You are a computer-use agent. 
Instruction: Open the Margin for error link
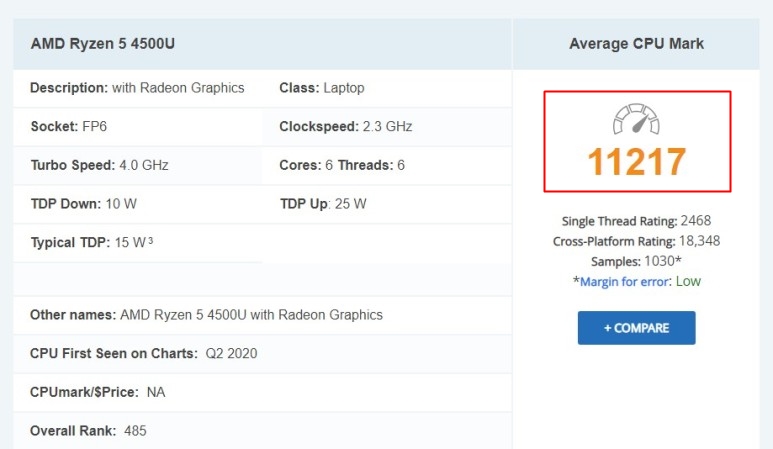(624, 281)
